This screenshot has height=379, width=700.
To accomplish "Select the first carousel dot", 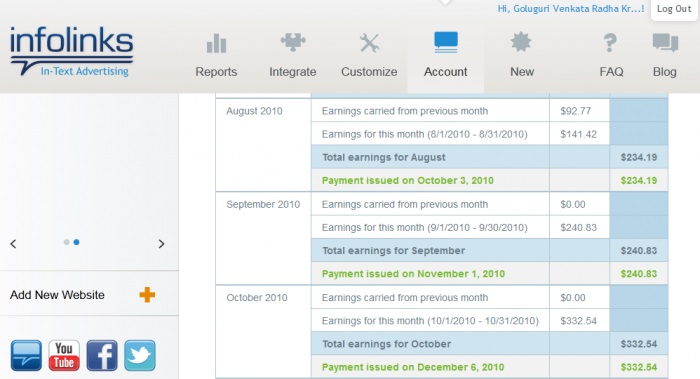I will click(x=67, y=242).
